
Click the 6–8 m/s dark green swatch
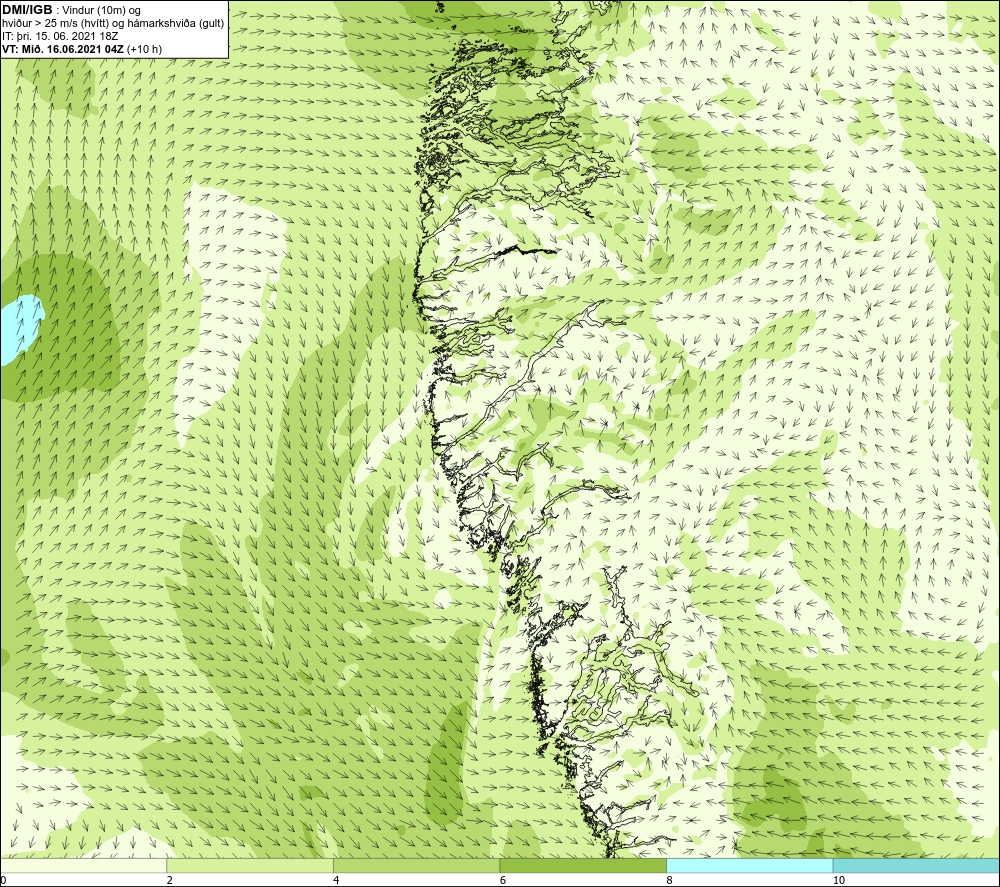point(583,865)
